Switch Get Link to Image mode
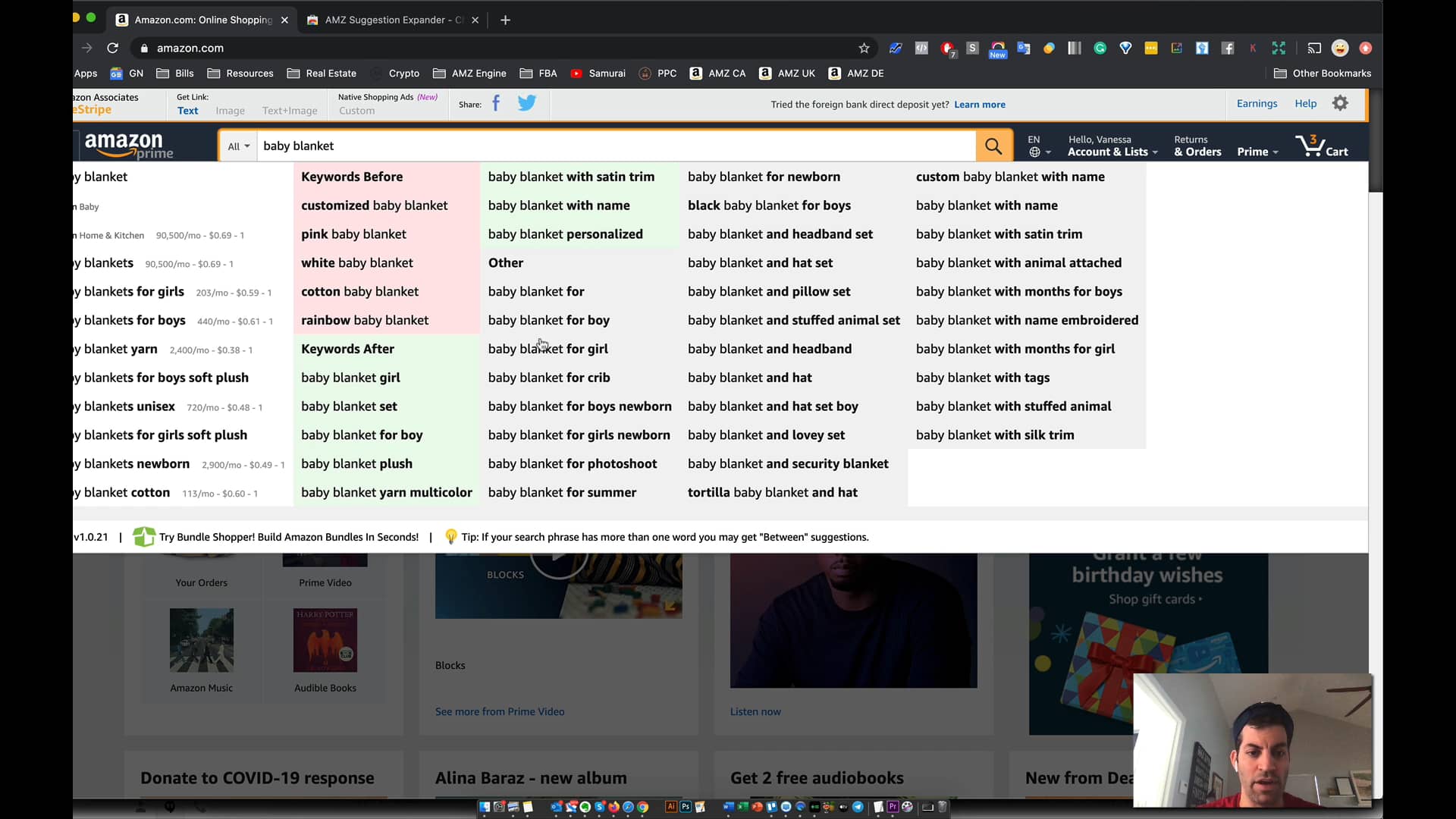Screen dimensions: 1456x819 tap(230, 111)
